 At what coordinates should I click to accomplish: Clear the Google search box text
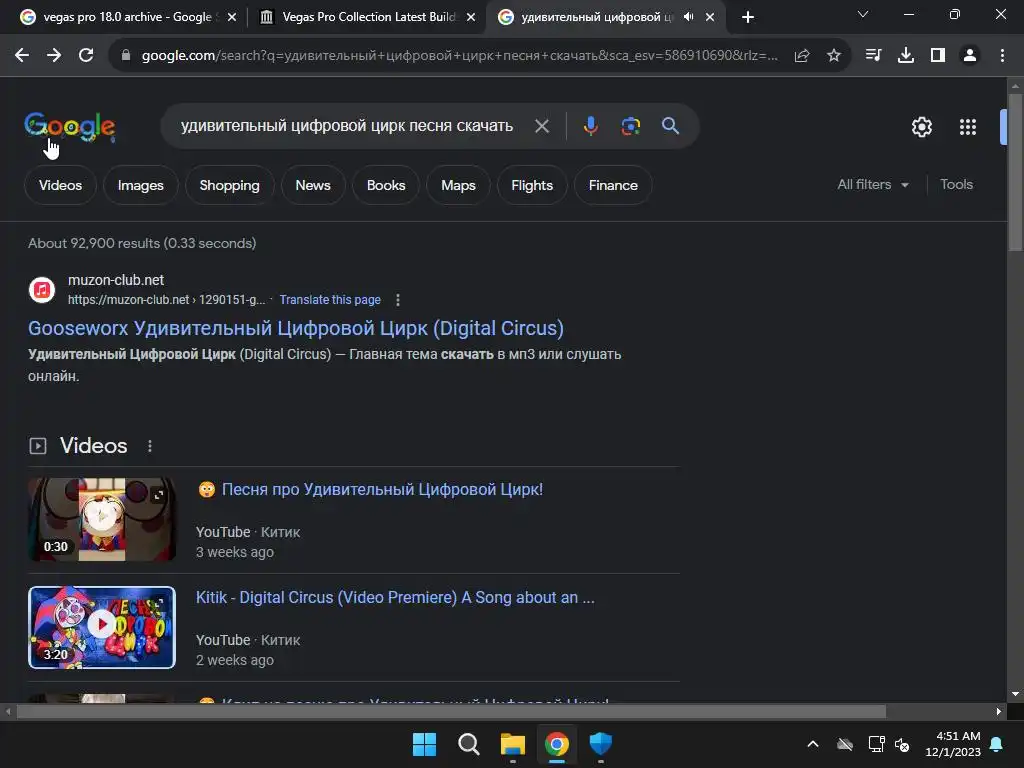[x=542, y=126]
